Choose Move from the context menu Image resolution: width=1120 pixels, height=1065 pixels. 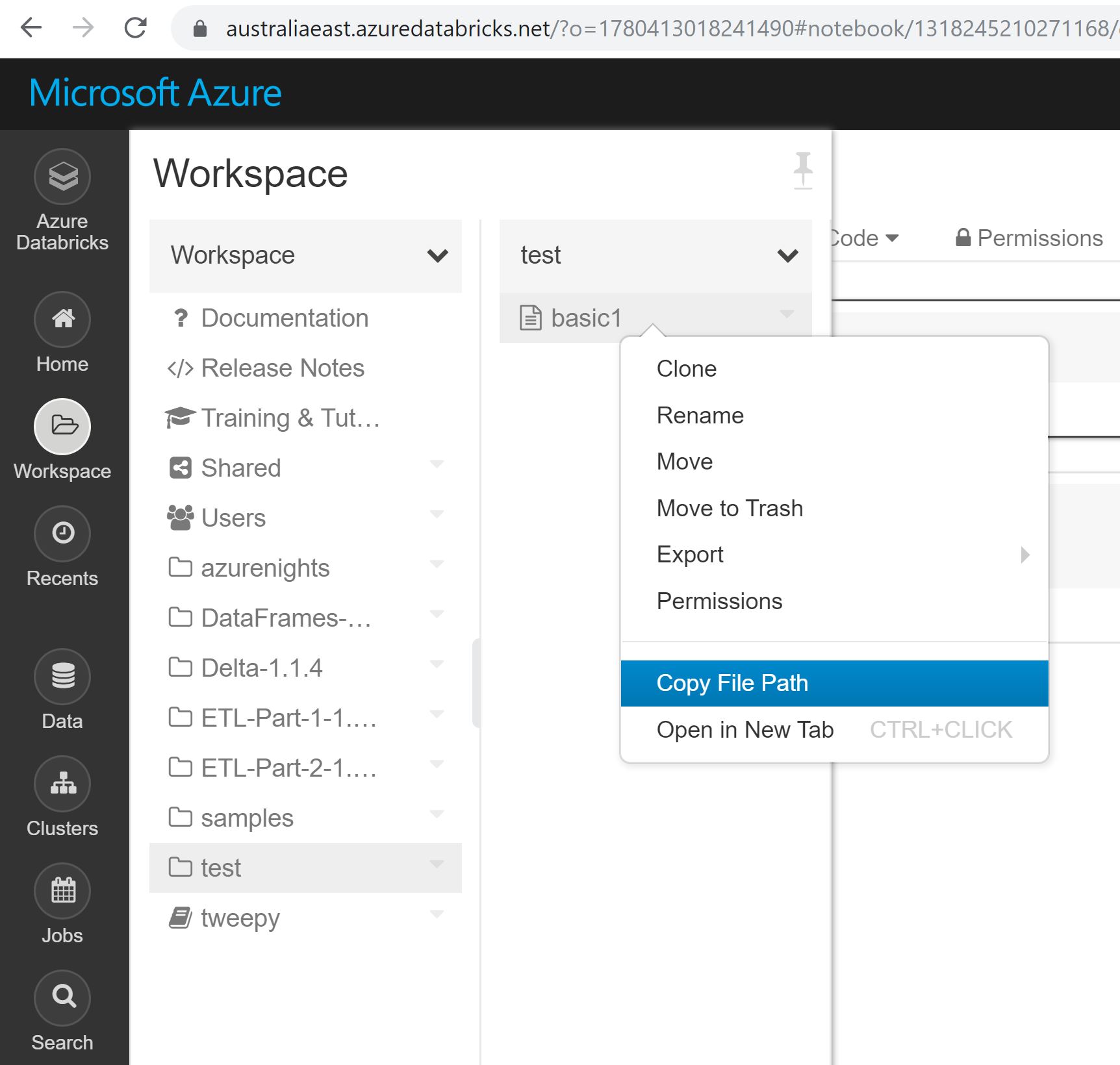tap(835, 462)
